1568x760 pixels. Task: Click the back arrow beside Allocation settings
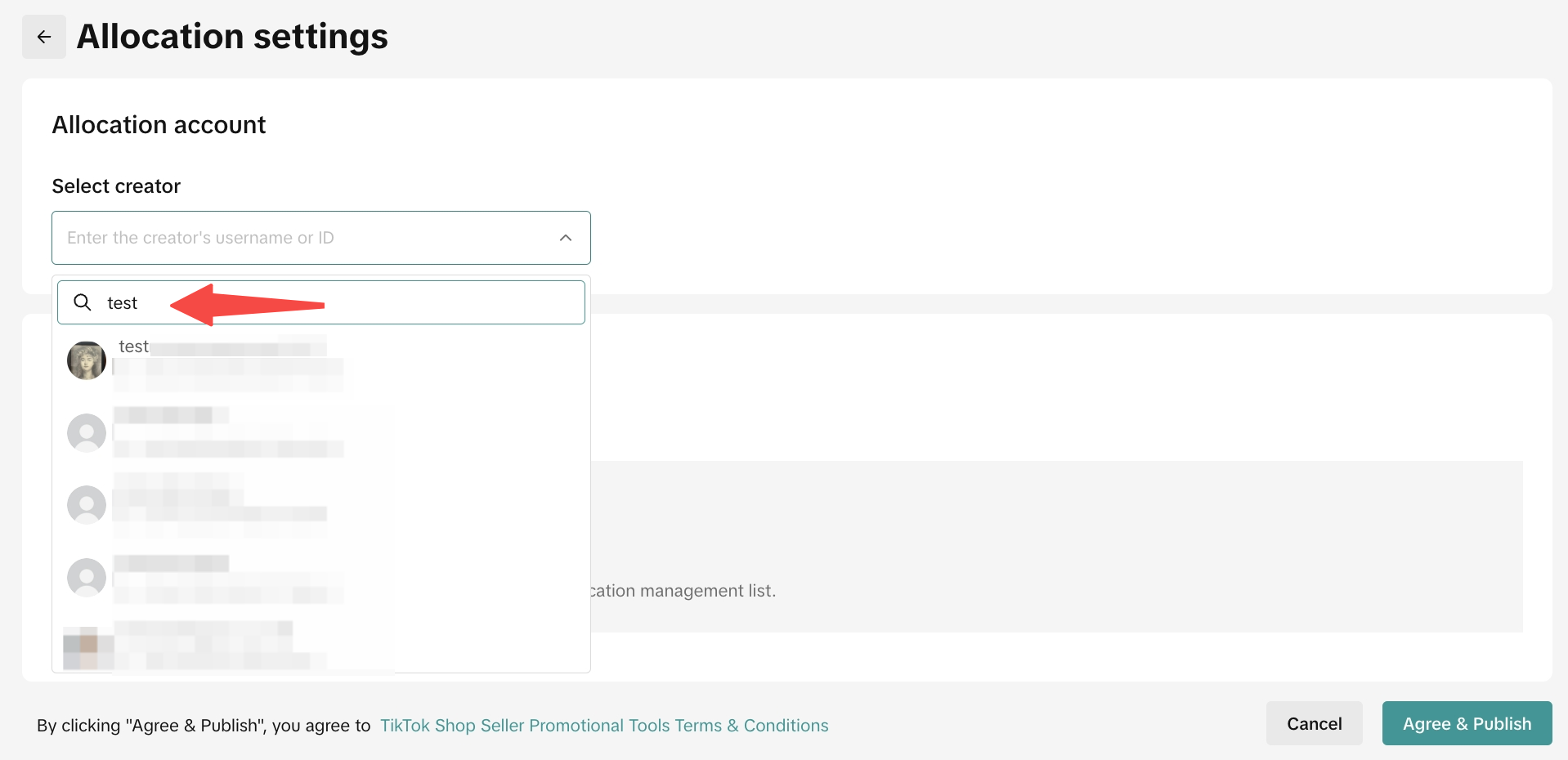click(x=44, y=37)
